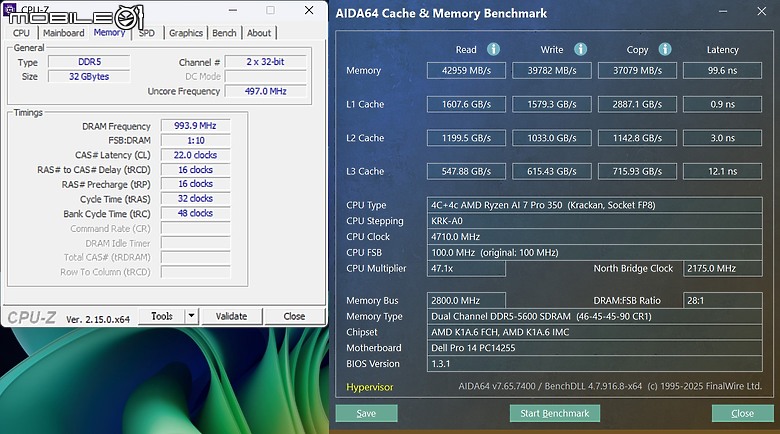This screenshot has width=780, height=434.
Task: Click the L3 Cache Copy value 715.93 GB/s
Action: (637, 171)
